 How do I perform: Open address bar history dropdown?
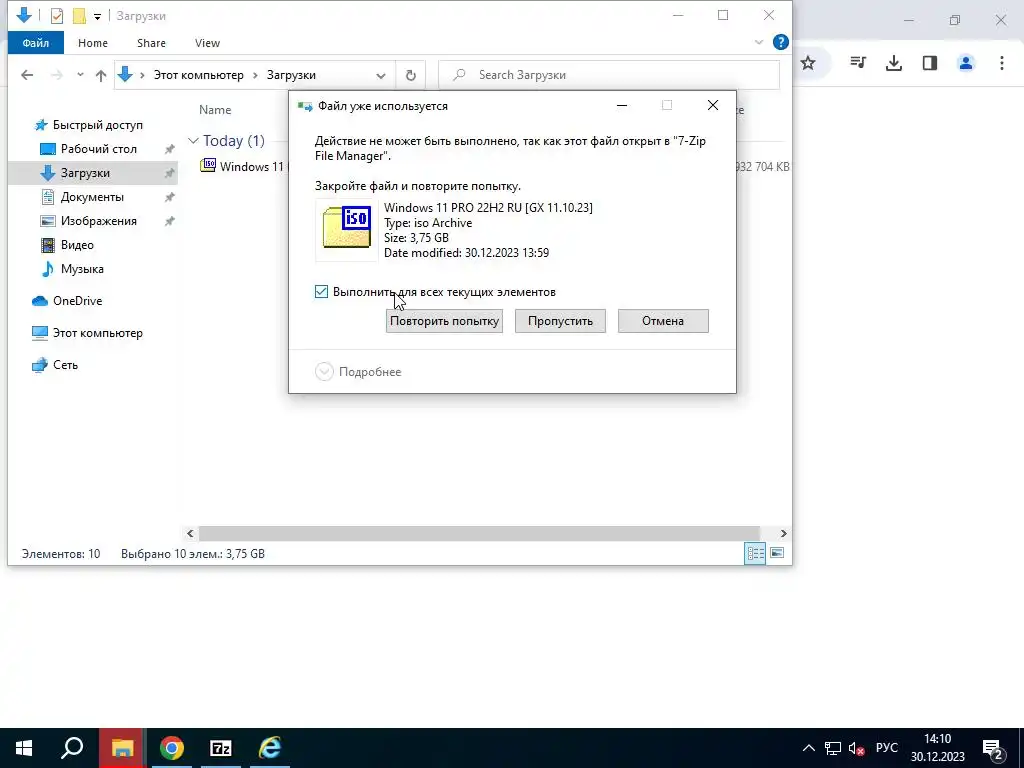click(x=381, y=75)
